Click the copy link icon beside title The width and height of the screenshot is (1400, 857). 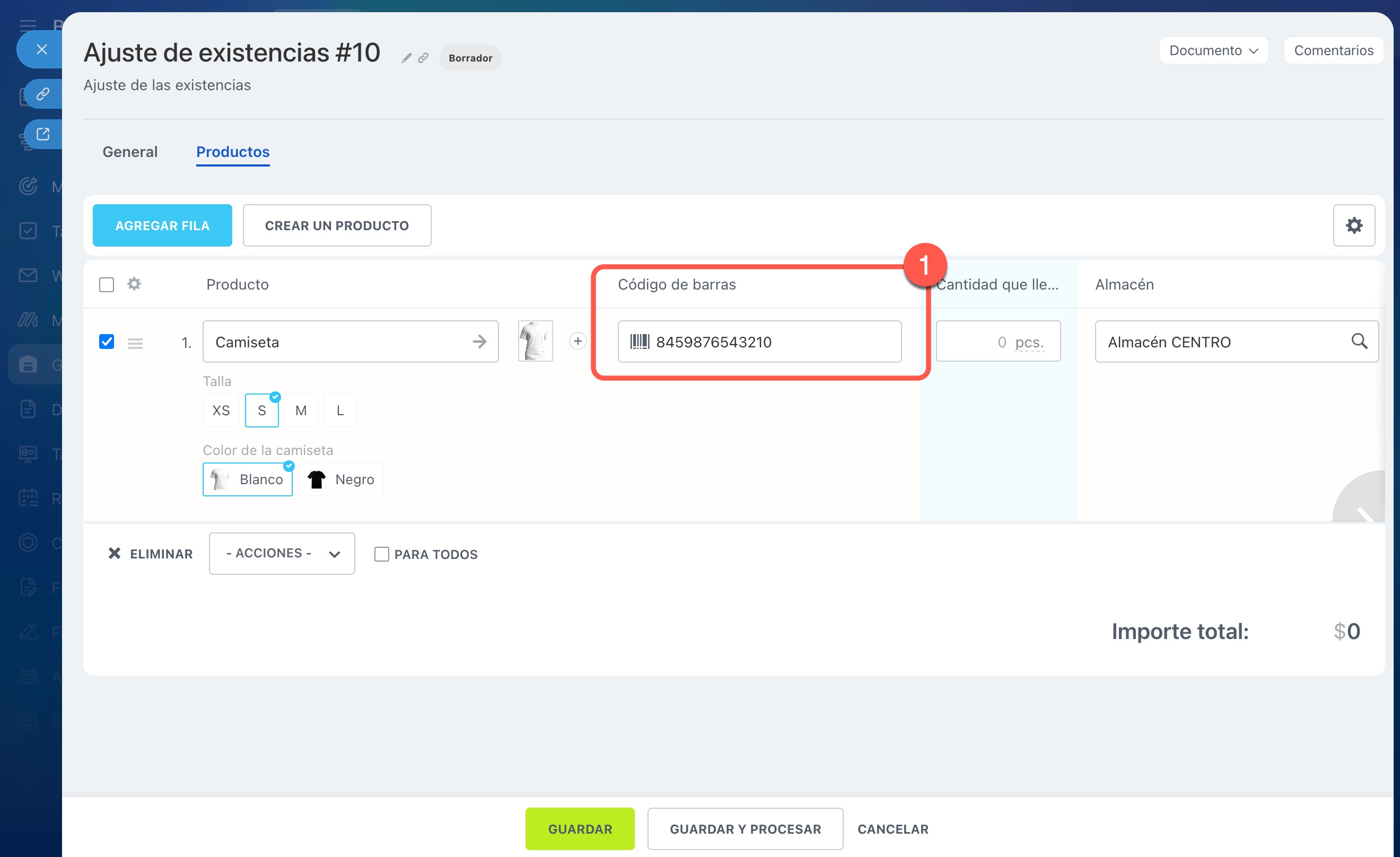pos(423,58)
